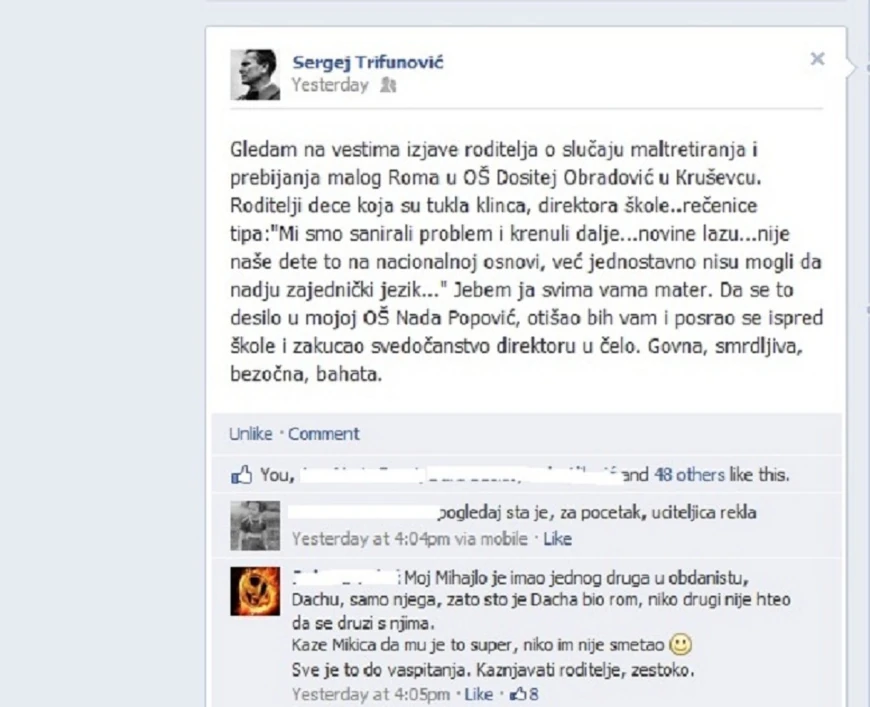Click the thumbs-up icon beside You

click(x=241, y=475)
